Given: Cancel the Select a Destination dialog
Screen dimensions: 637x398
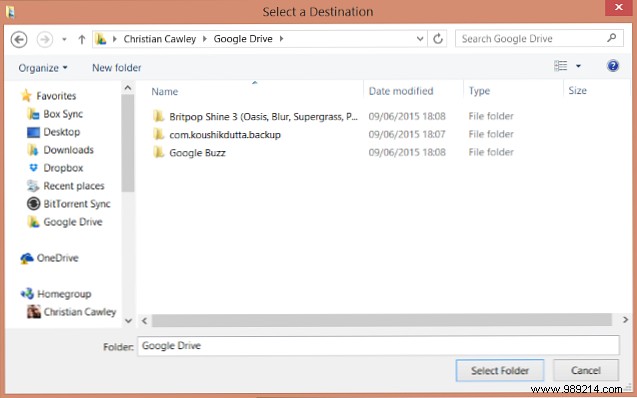Looking at the screenshot, I should pos(586,370).
